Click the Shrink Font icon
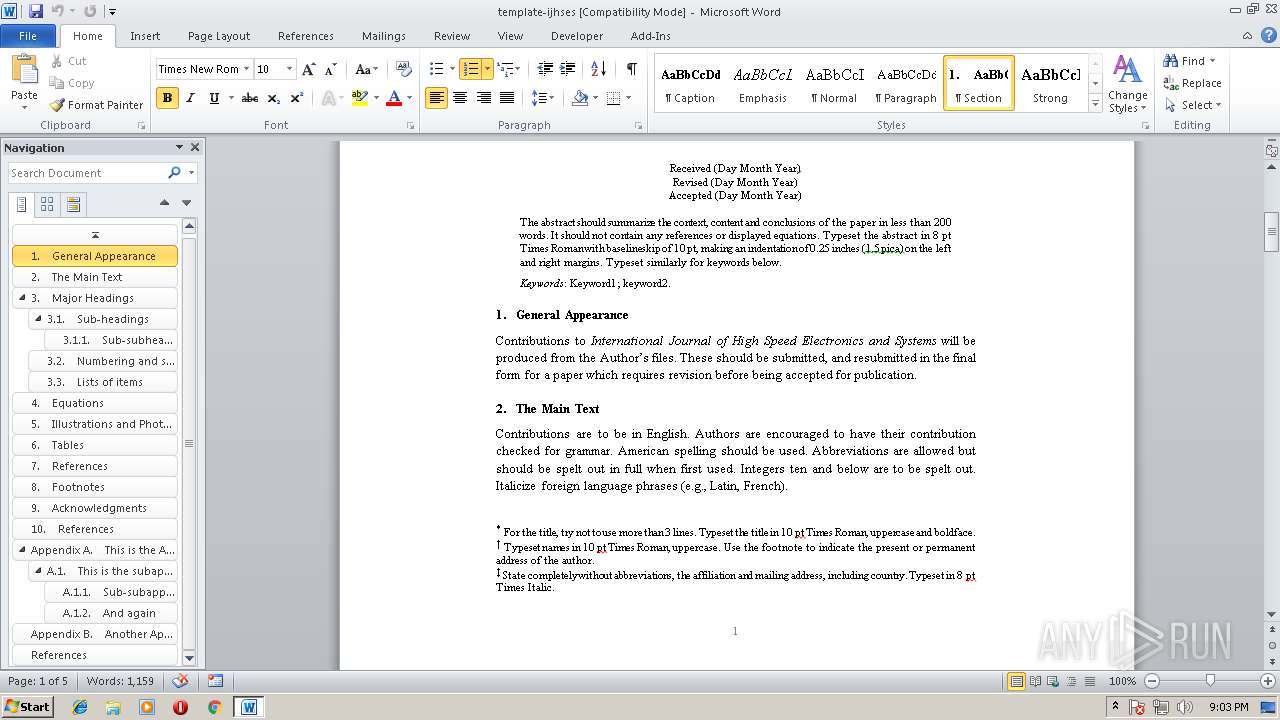 pyautogui.click(x=332, y=69)
